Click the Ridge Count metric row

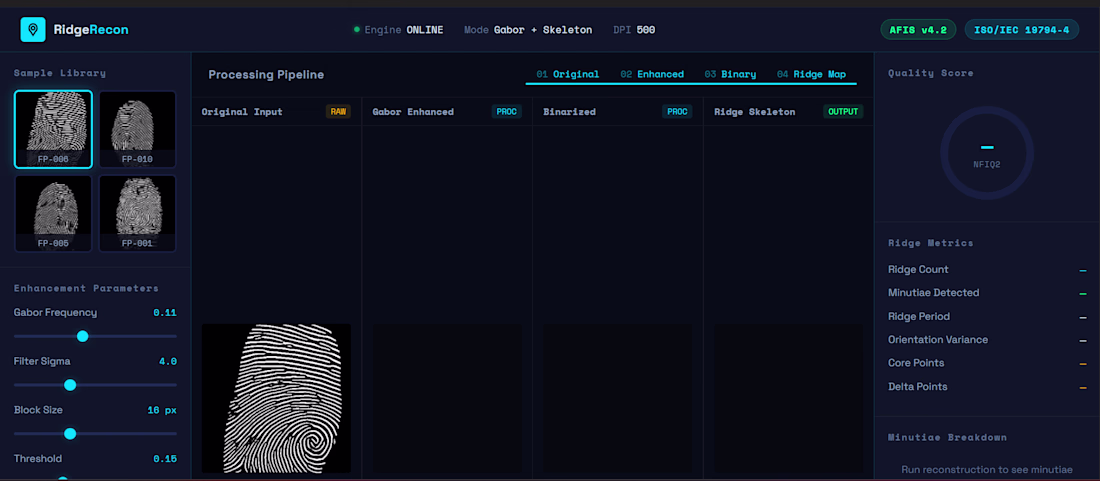click(x=987, y=269)
